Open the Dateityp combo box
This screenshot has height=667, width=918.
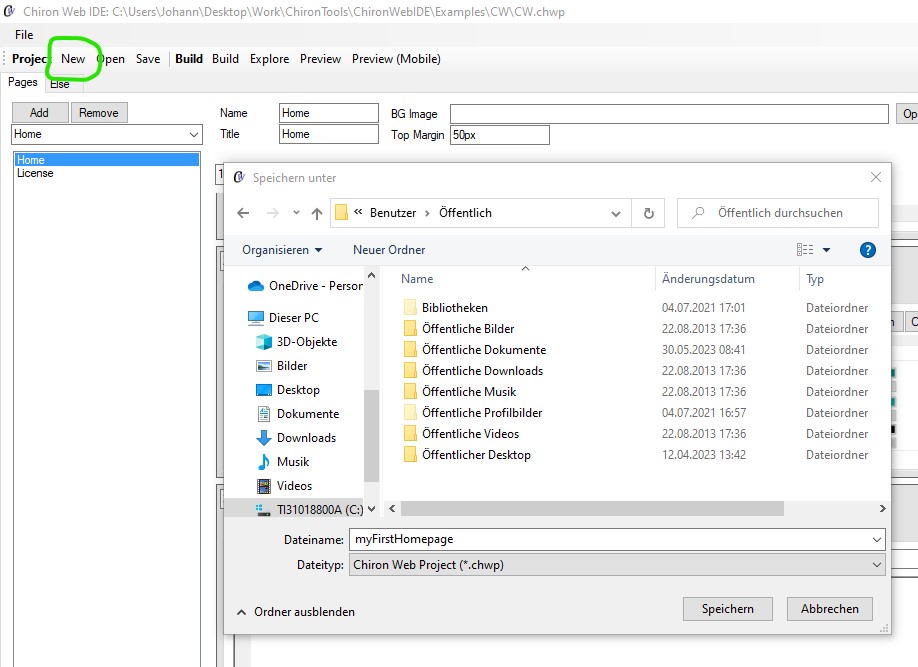click(x=617, y=565)
